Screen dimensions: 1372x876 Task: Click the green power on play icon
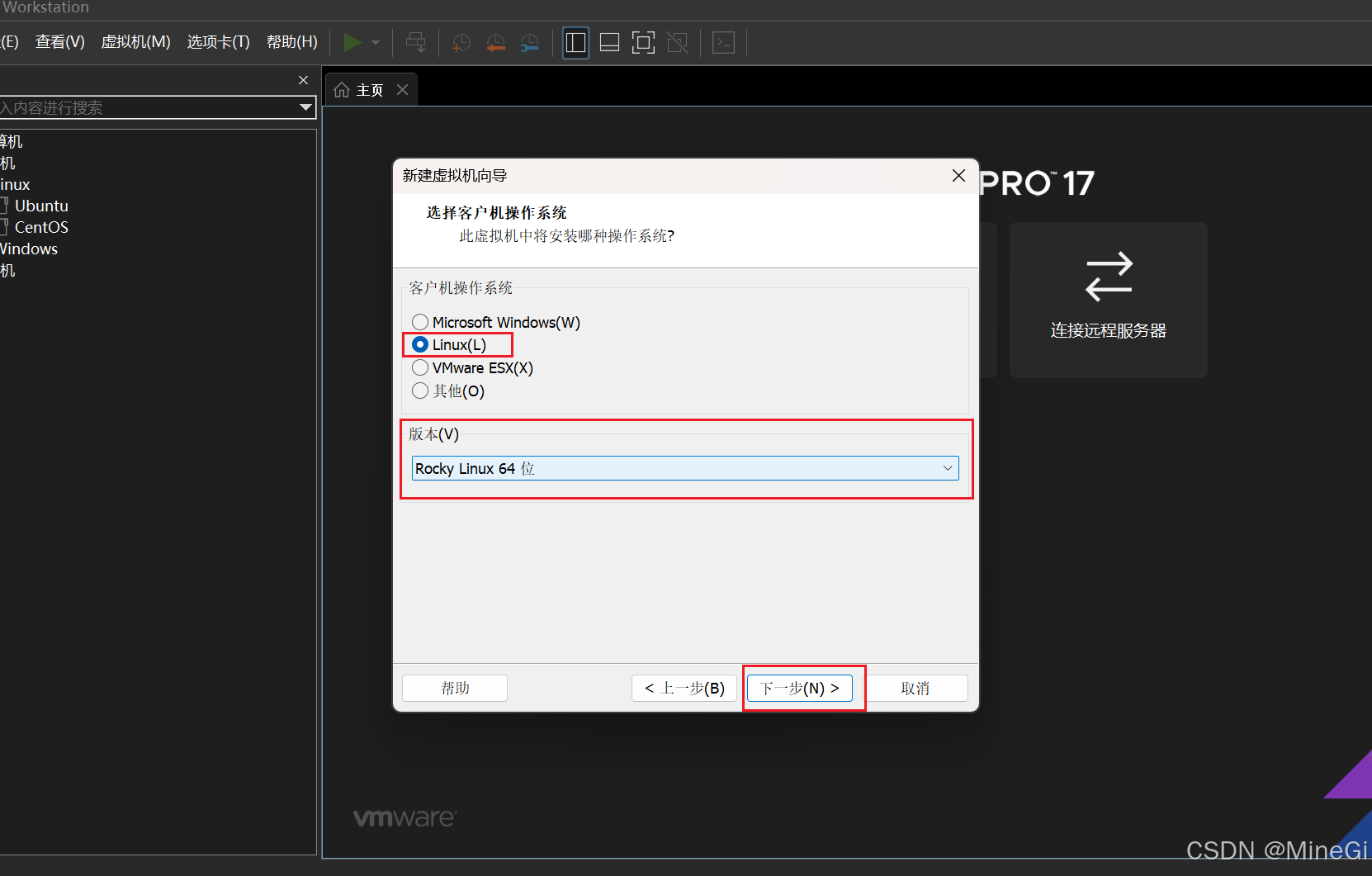click(352, 42)
